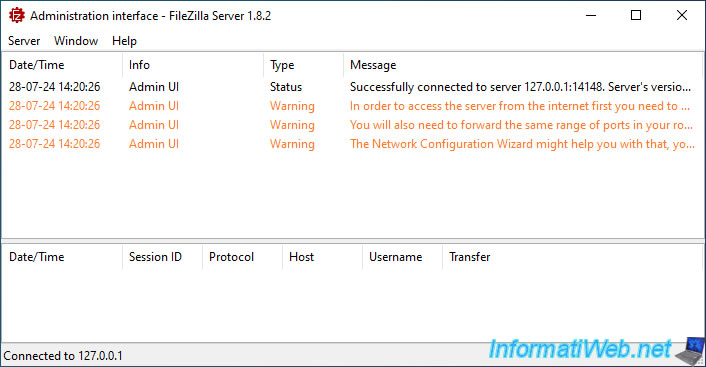Minimize the FileZilla Server window
This screenshot has width=706, height=367.
(591, 15)
